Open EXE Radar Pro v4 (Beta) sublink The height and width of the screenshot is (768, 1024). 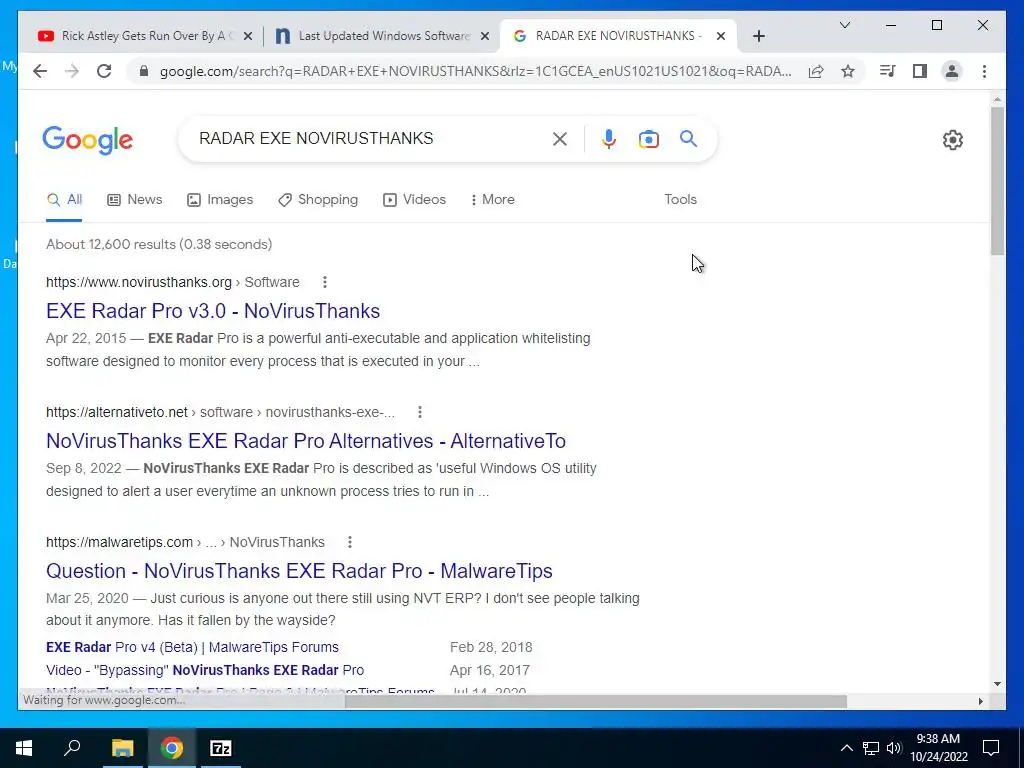[192, 647]
